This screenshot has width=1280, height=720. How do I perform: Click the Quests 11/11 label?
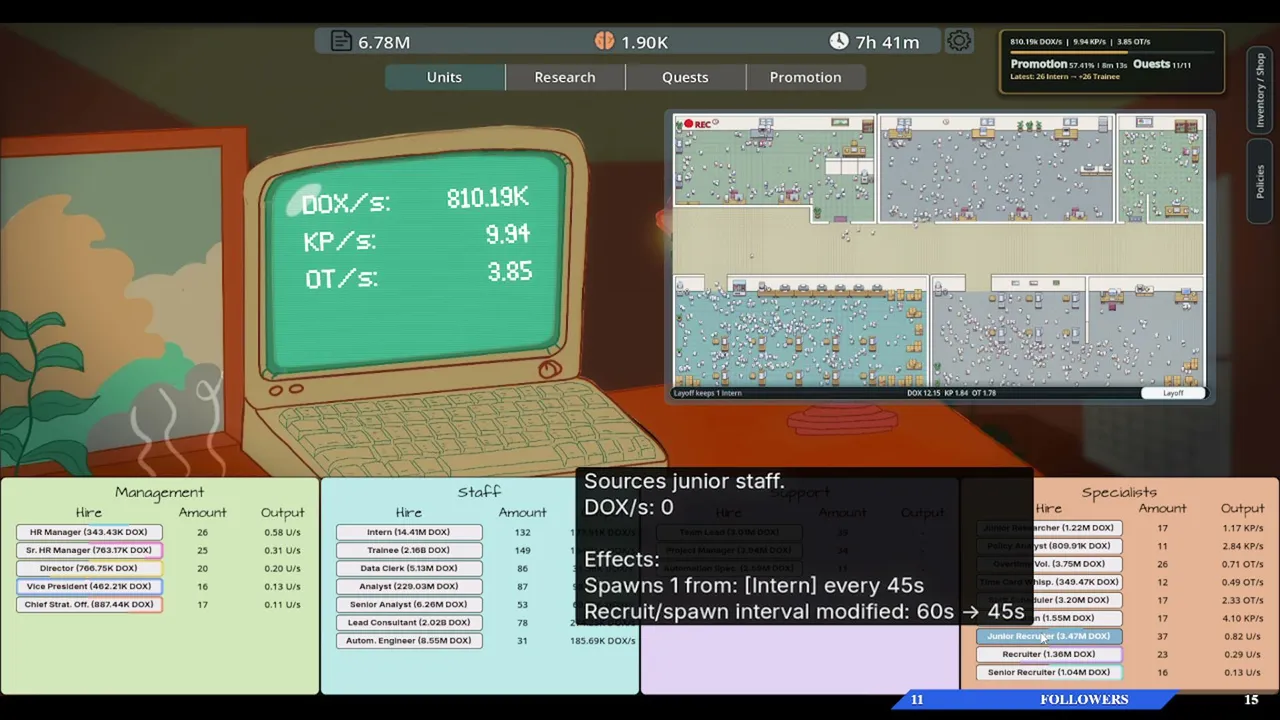(1162, 64)
